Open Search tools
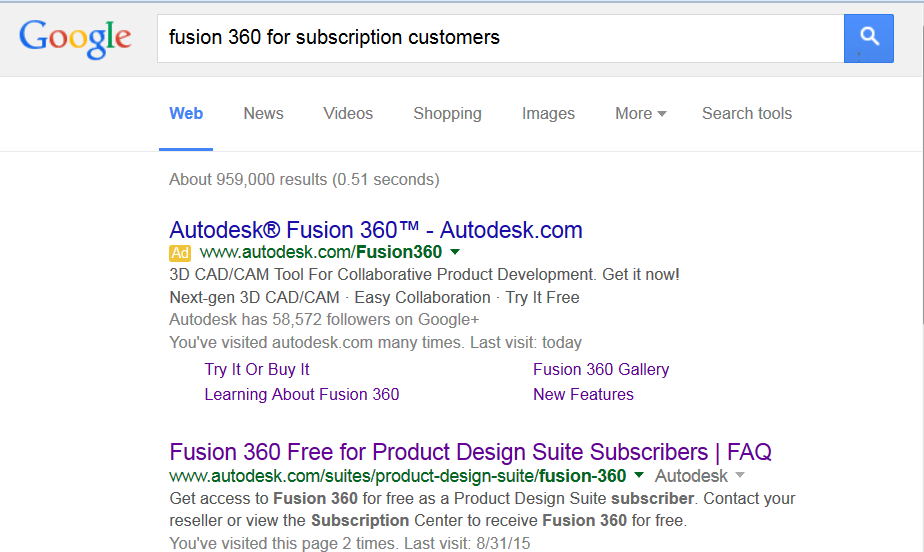Viewport: 924px width, 552px height. (747, 113)
